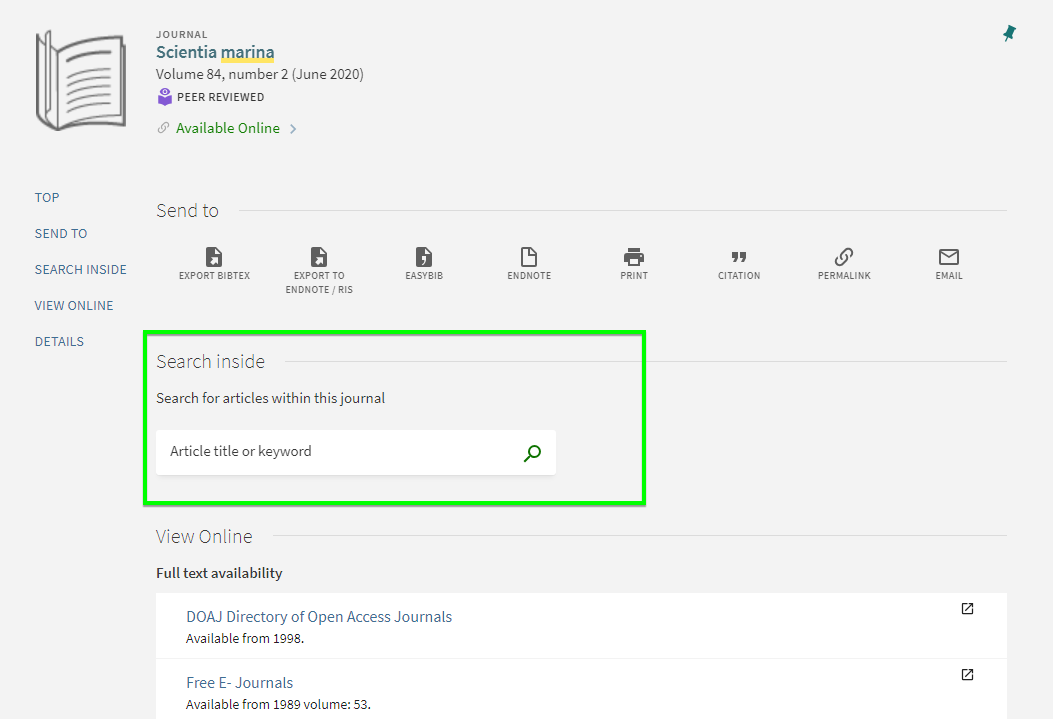This screenshot has height=719, width=1053.
Task: Open DOAJ Directory of Open Access Journals
Action: (x=319, y=617)
